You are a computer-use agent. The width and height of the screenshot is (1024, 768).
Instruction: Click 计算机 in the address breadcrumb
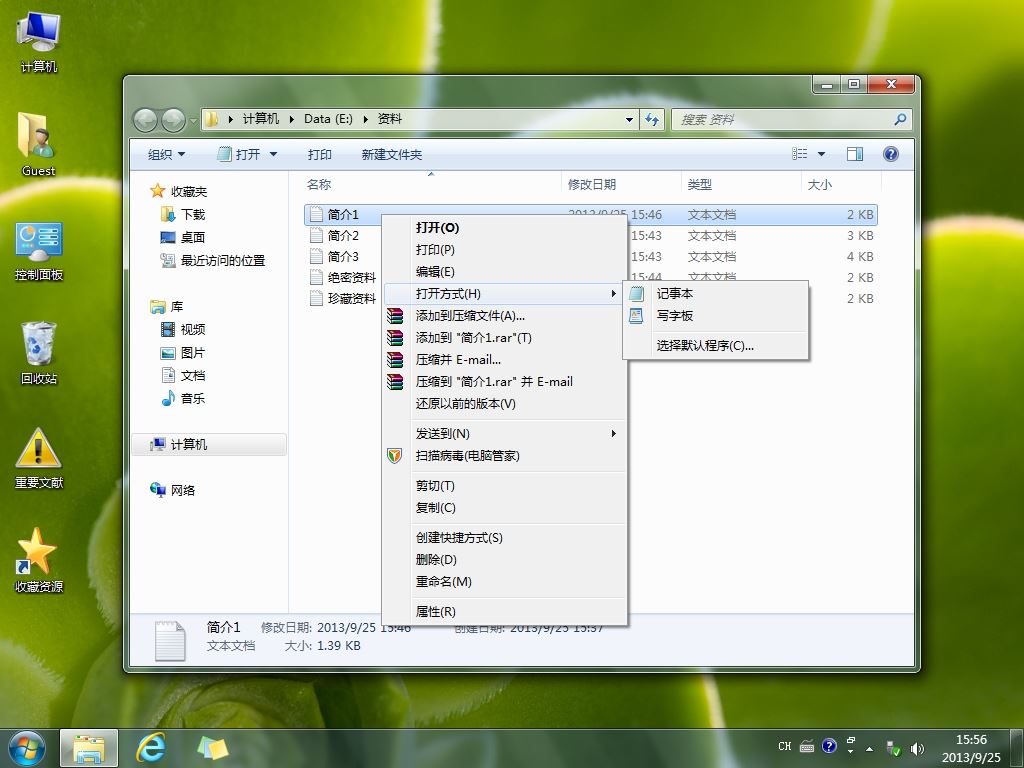tap(261, 120)
